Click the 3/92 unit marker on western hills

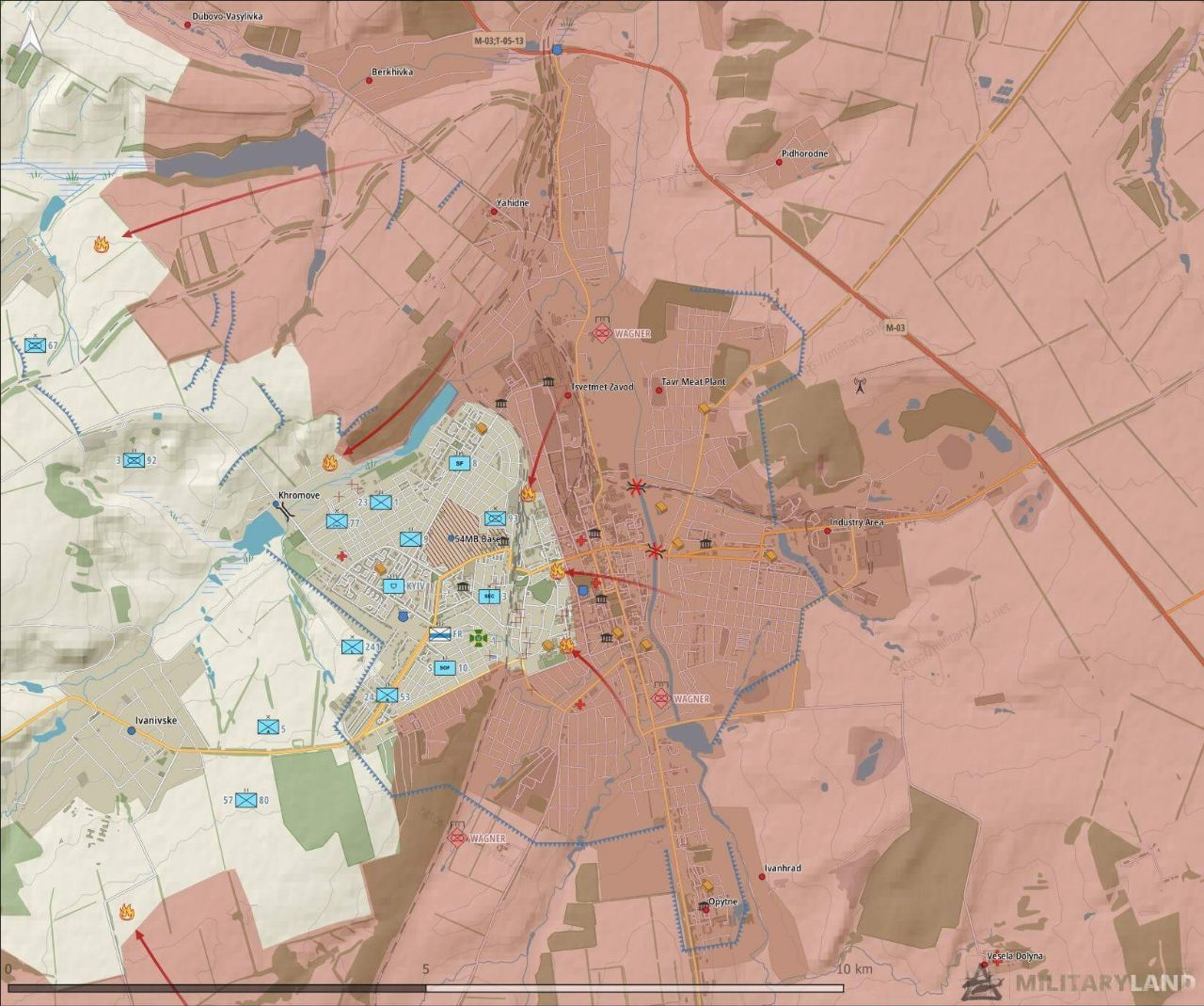point(135,460)
